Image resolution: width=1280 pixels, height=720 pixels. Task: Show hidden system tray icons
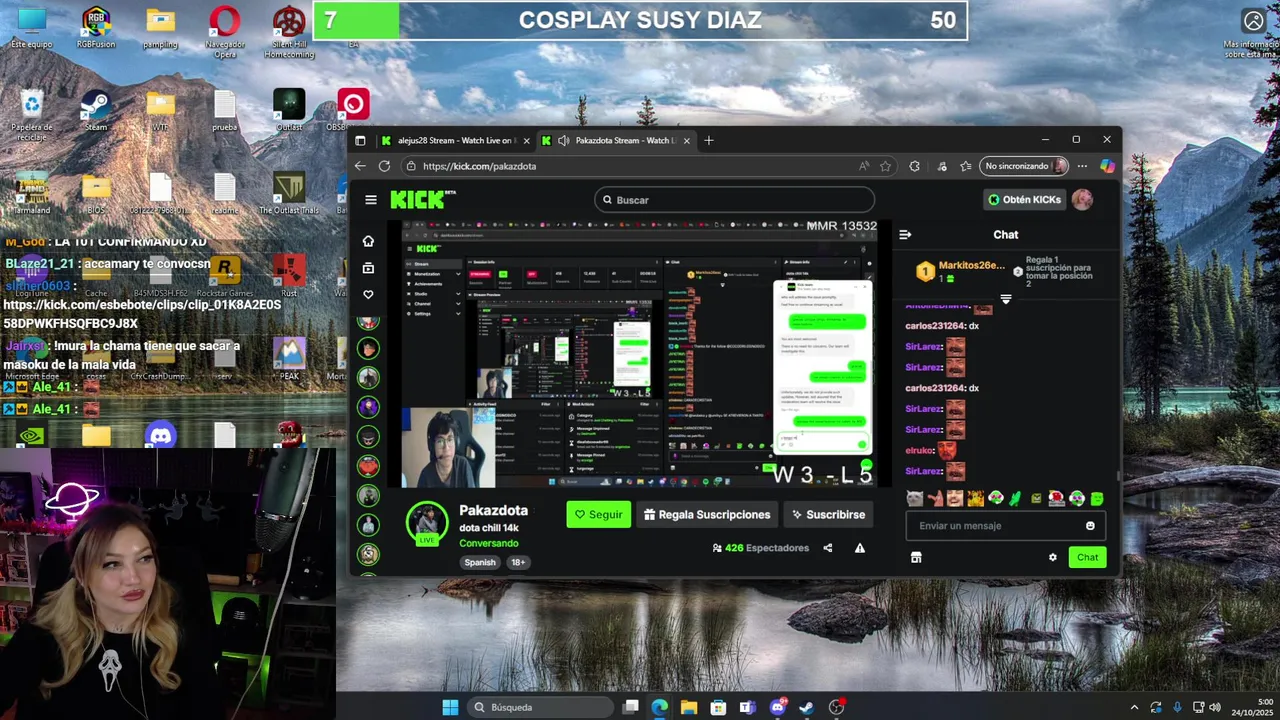click(x=1134, y=707)
